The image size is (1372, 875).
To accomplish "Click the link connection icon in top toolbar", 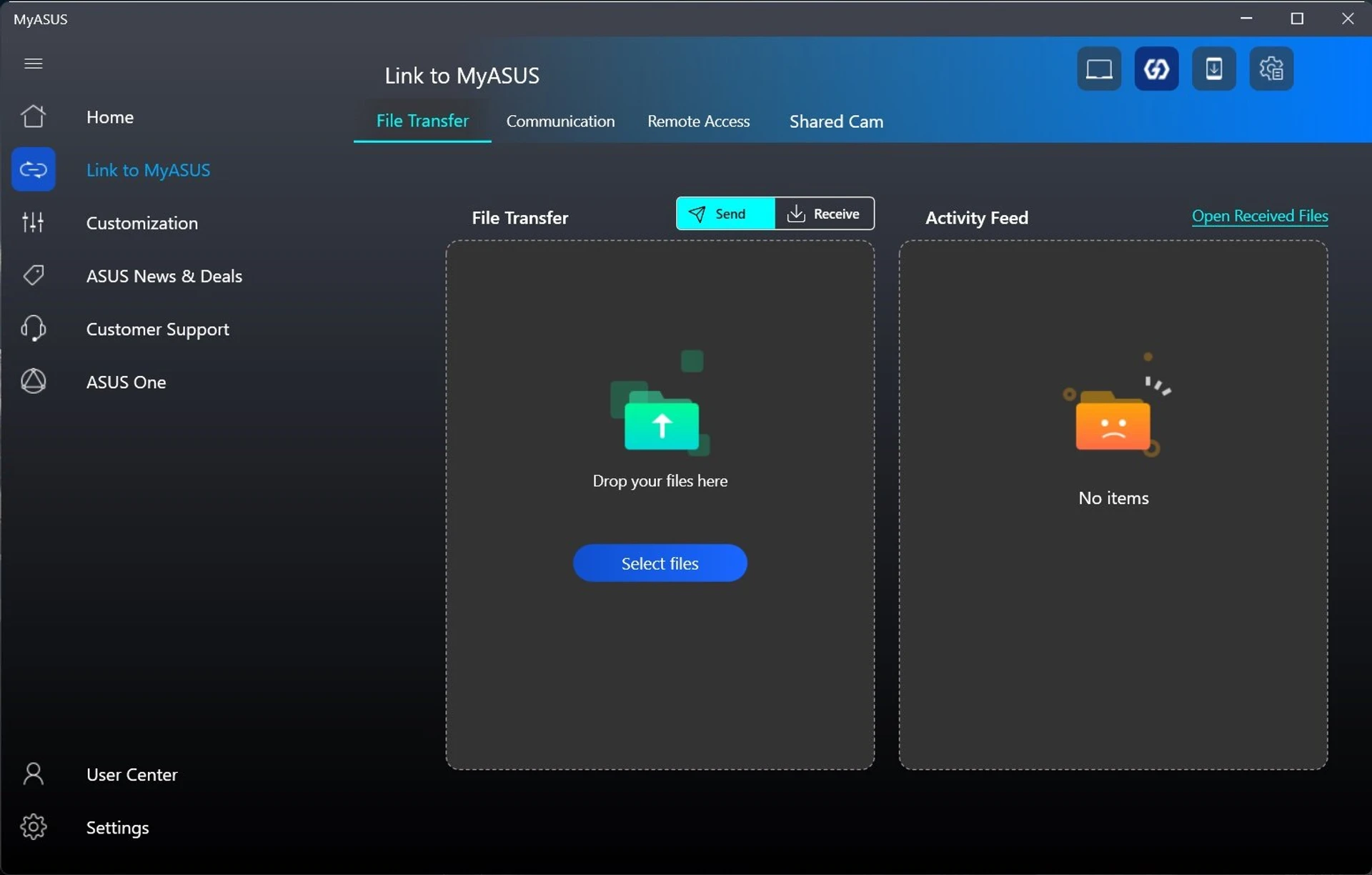I will click(1156, 69).
